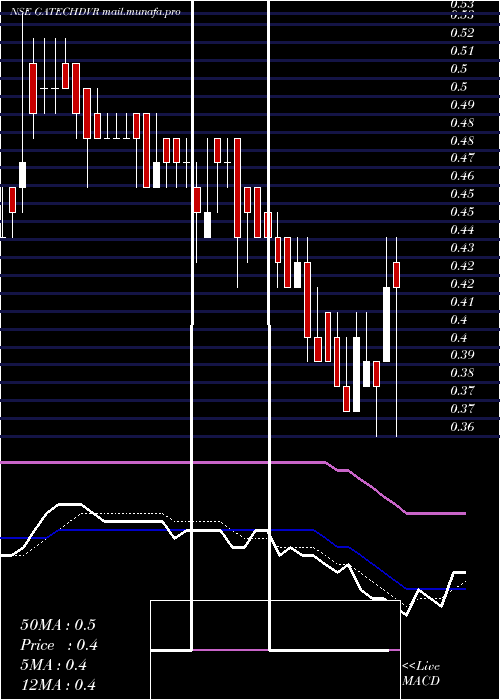Image resolution: width=500 pixels, height=700 pixels.
Task: Click the 0.49 price axis label
Action: (x=462, y=105)
